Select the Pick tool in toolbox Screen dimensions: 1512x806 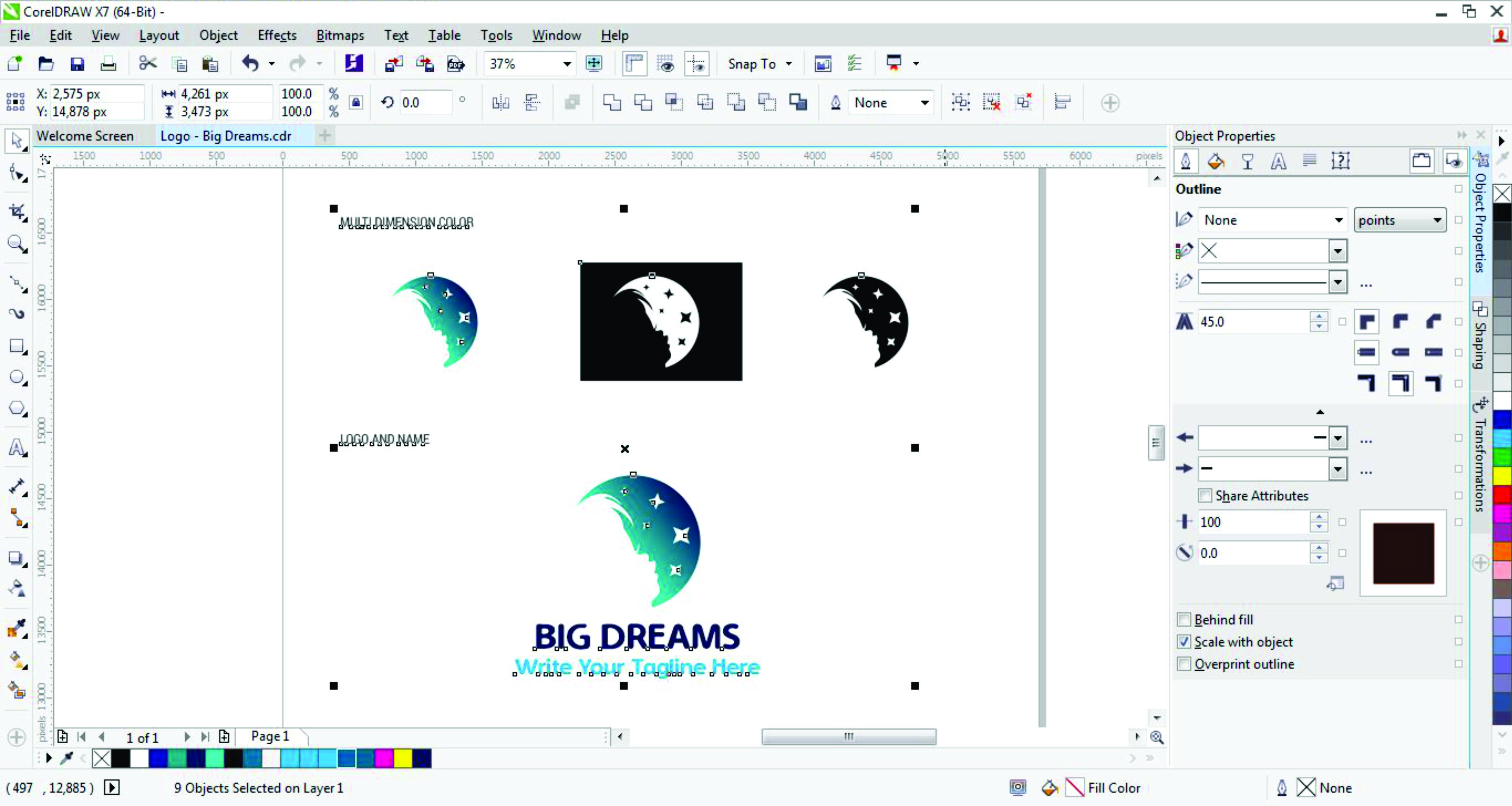[x=16, y=141]
